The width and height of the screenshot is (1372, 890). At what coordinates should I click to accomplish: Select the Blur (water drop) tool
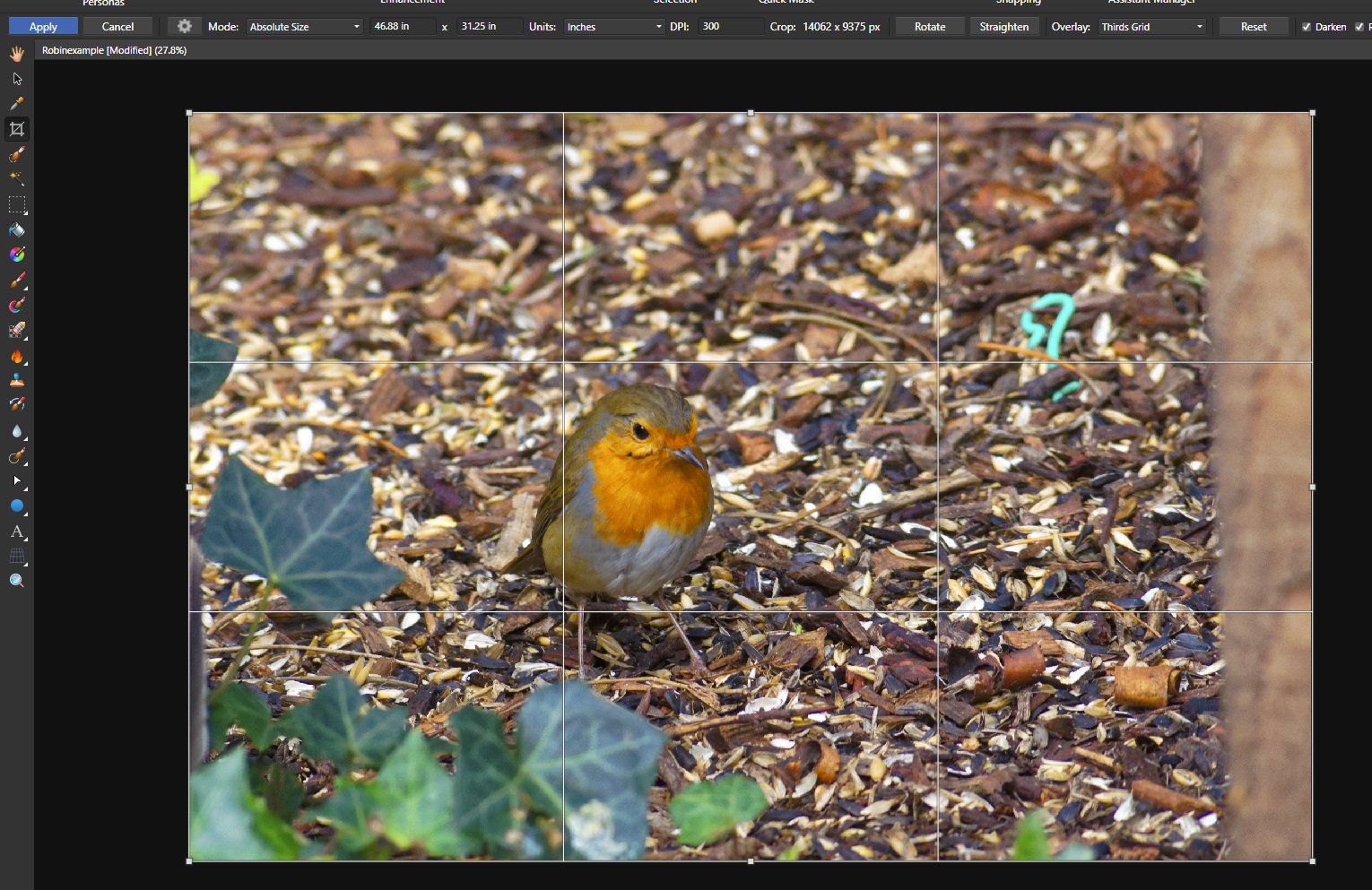[16, 431]
